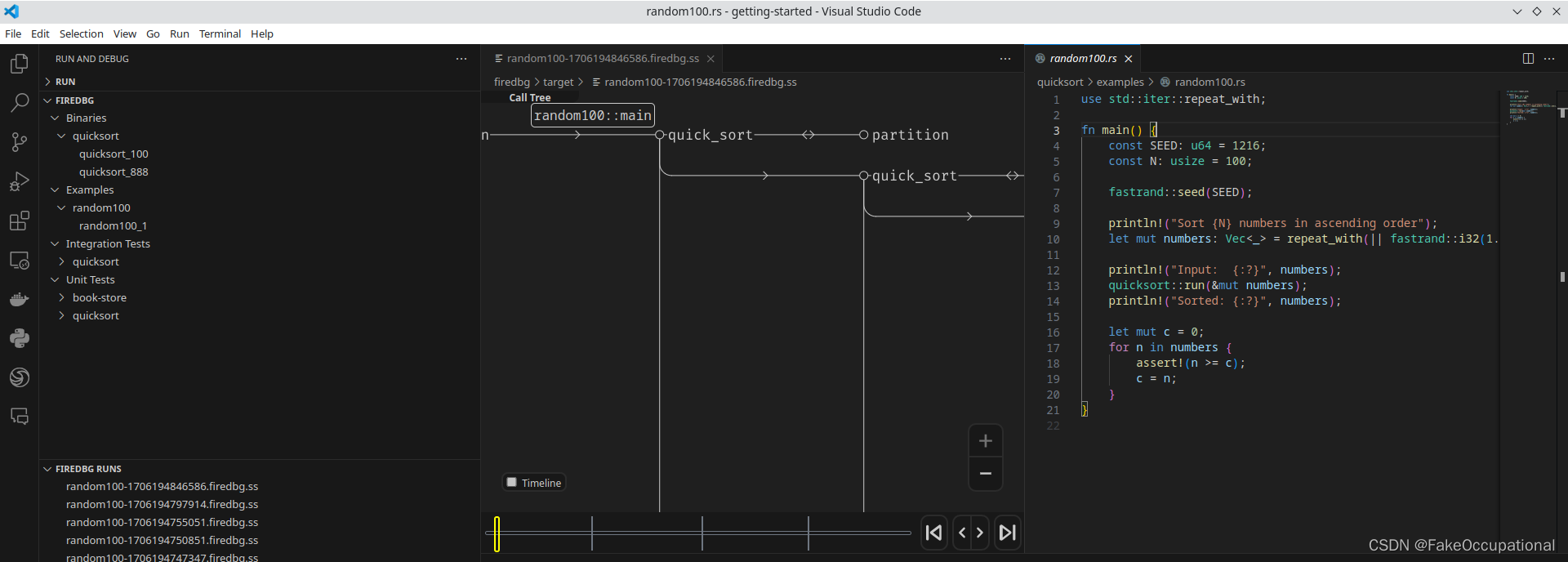Screen dimensions: 1568x562
Task: Open the Python view icon
Action: point(20,338)
